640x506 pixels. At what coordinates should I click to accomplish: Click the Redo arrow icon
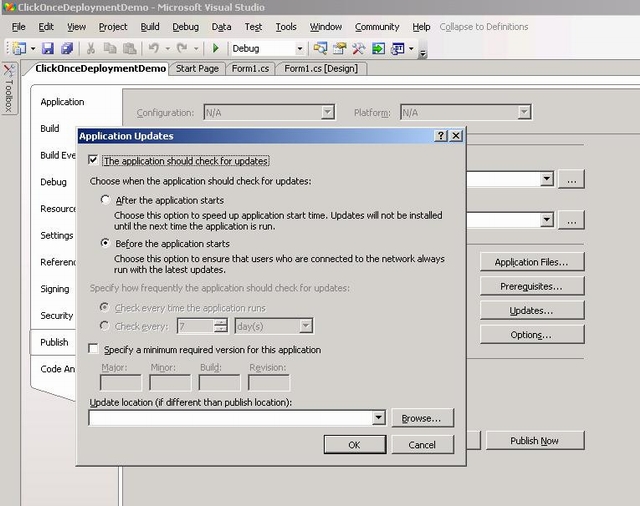coord(182,49)
